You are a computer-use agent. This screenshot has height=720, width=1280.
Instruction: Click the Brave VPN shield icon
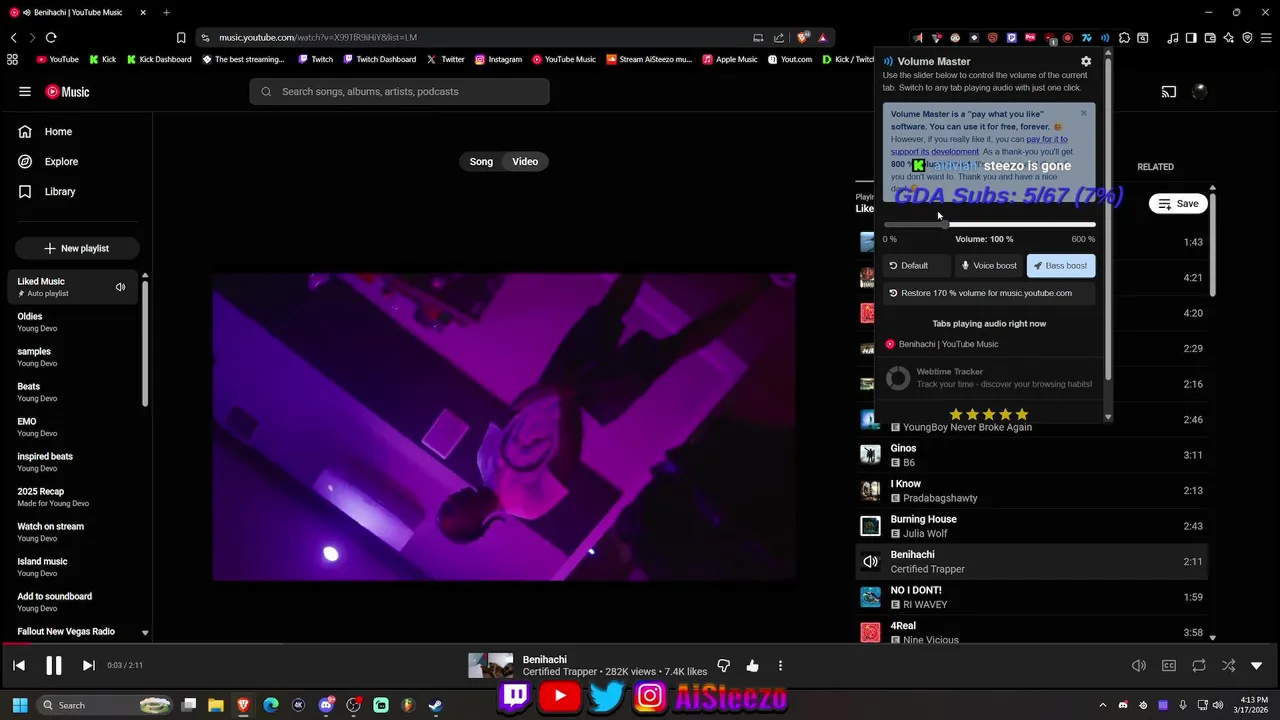[x=1247, y=38]
